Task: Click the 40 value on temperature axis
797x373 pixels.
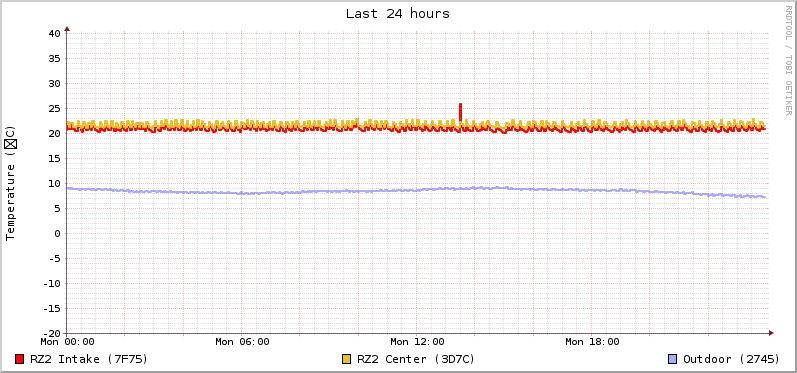Action: tap(55, 34)
